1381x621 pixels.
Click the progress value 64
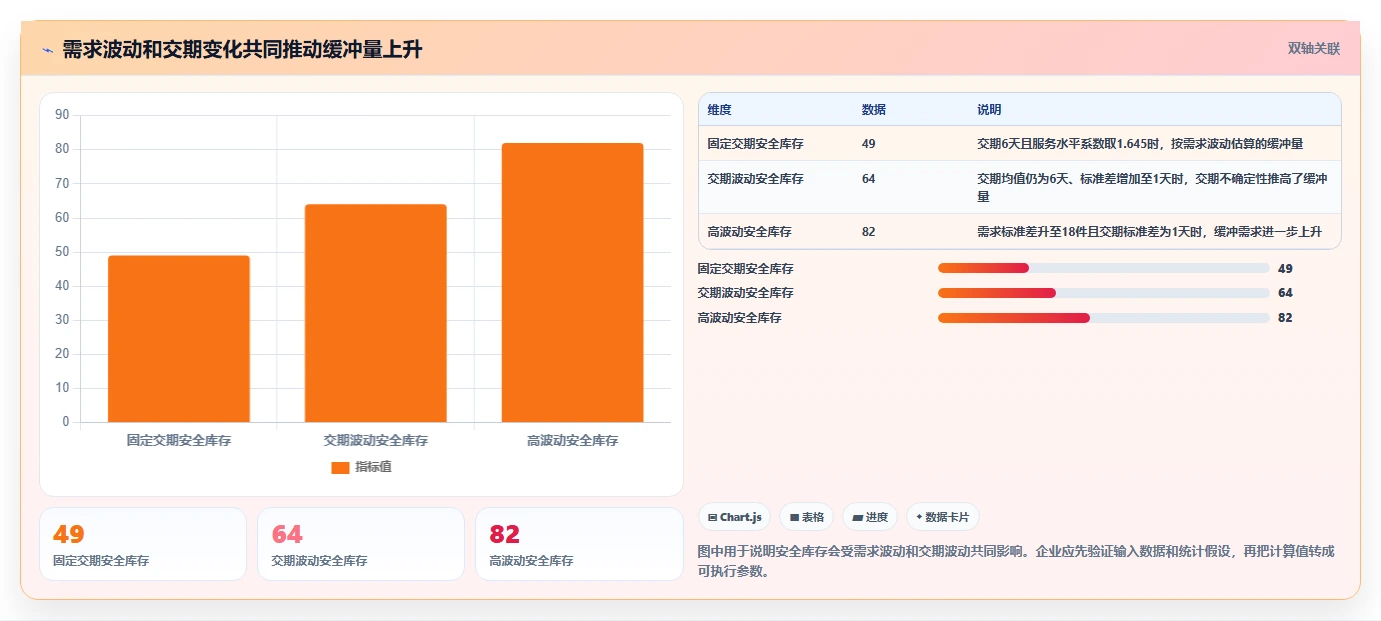click(x=1285, y=293)
